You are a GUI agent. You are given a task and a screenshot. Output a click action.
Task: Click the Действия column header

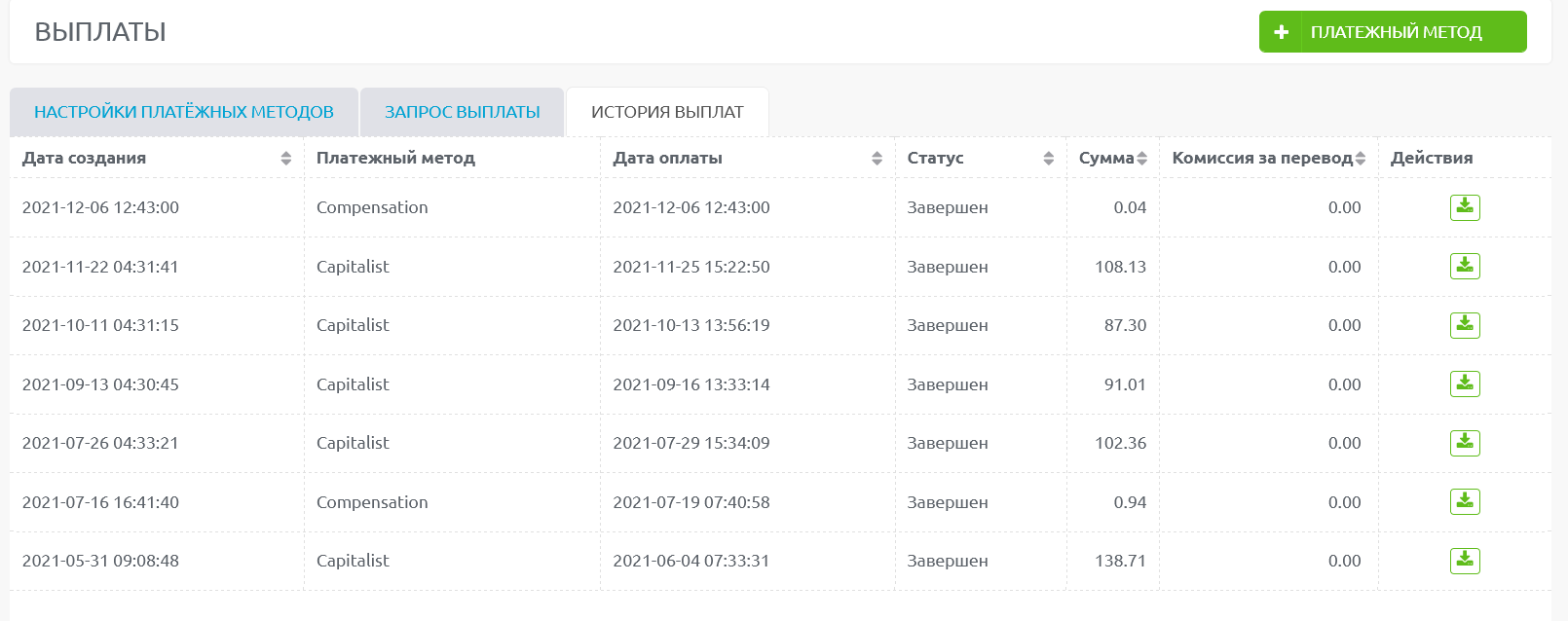(x=1432, y=158)
